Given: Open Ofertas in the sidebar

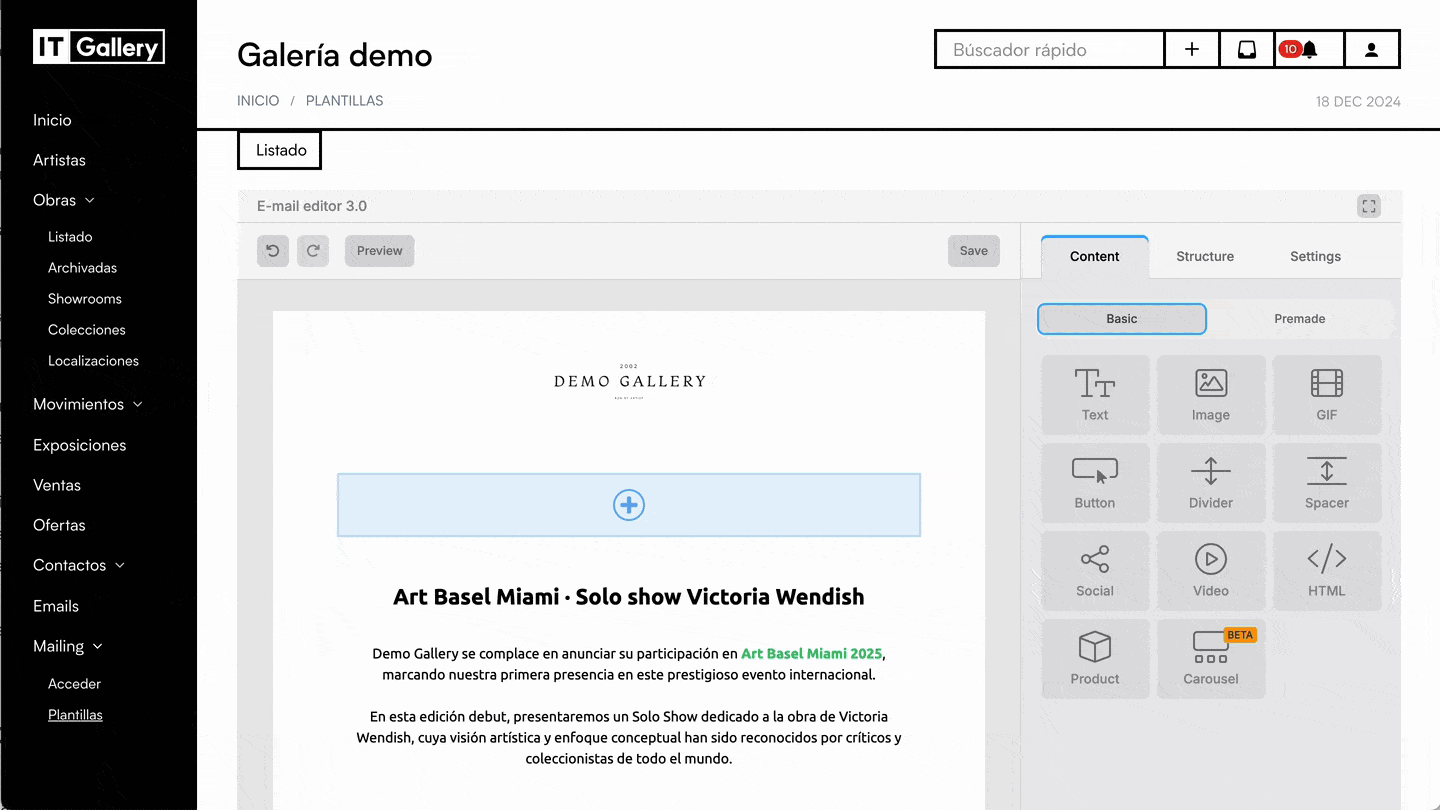Looking at the screenshot, I should point(59,525).
